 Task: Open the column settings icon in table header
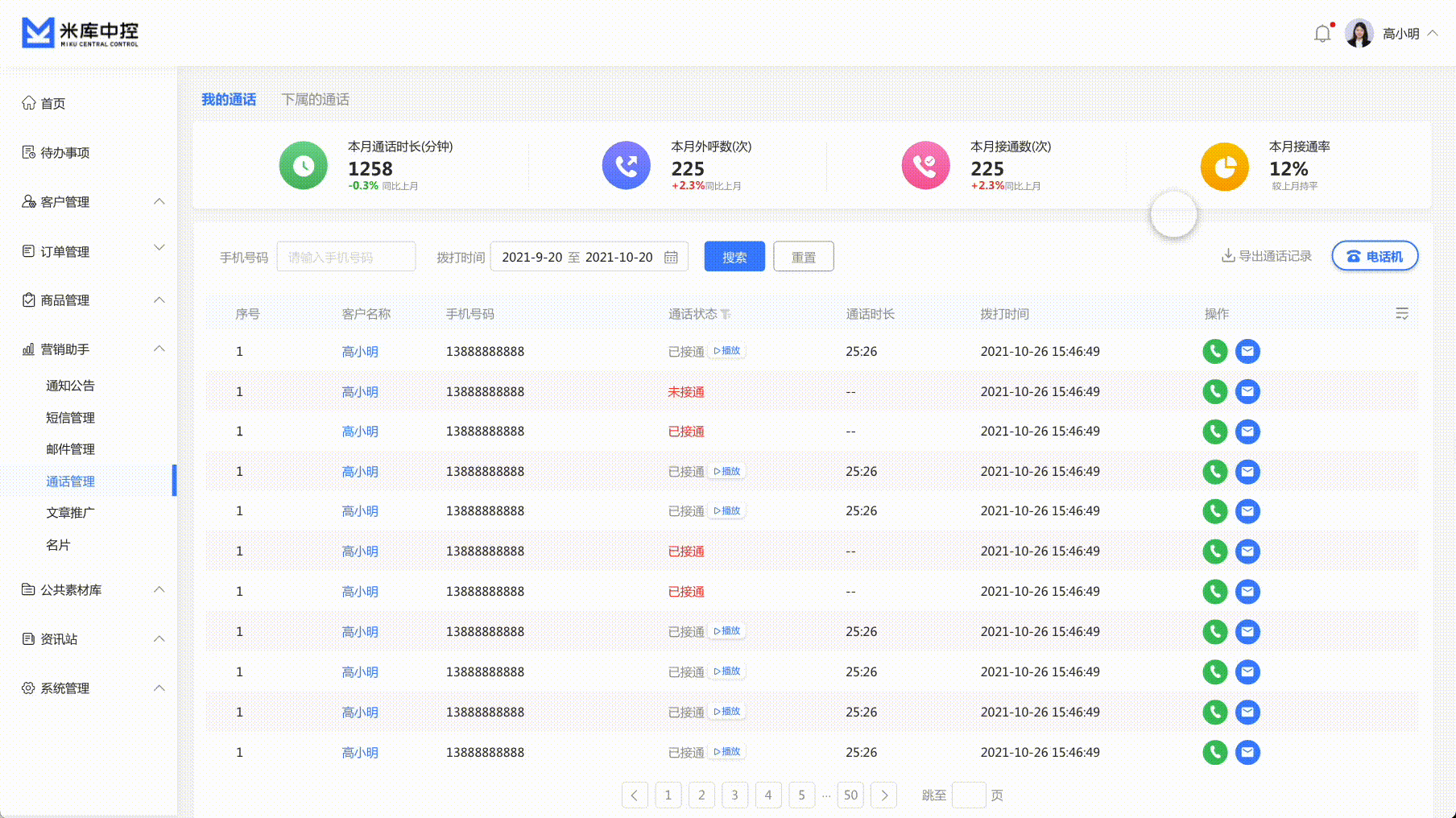pyautogui.click(x=1402, y=313)
